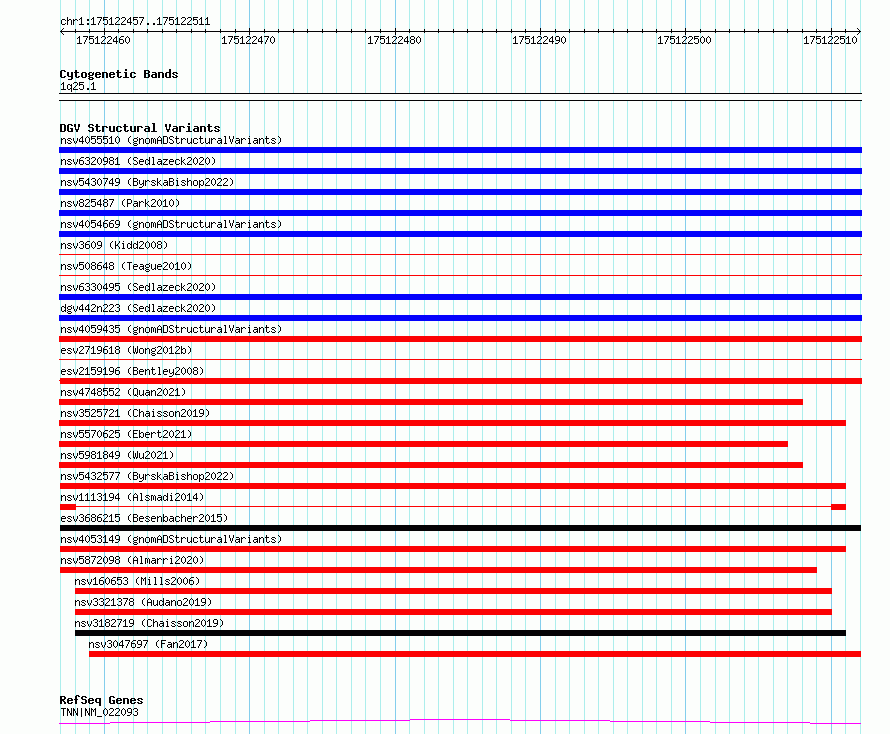The width and height of the screenshot is (890, 734).
Task: Click the red bar under nsv5570625
Action: [x=423, y=444]
